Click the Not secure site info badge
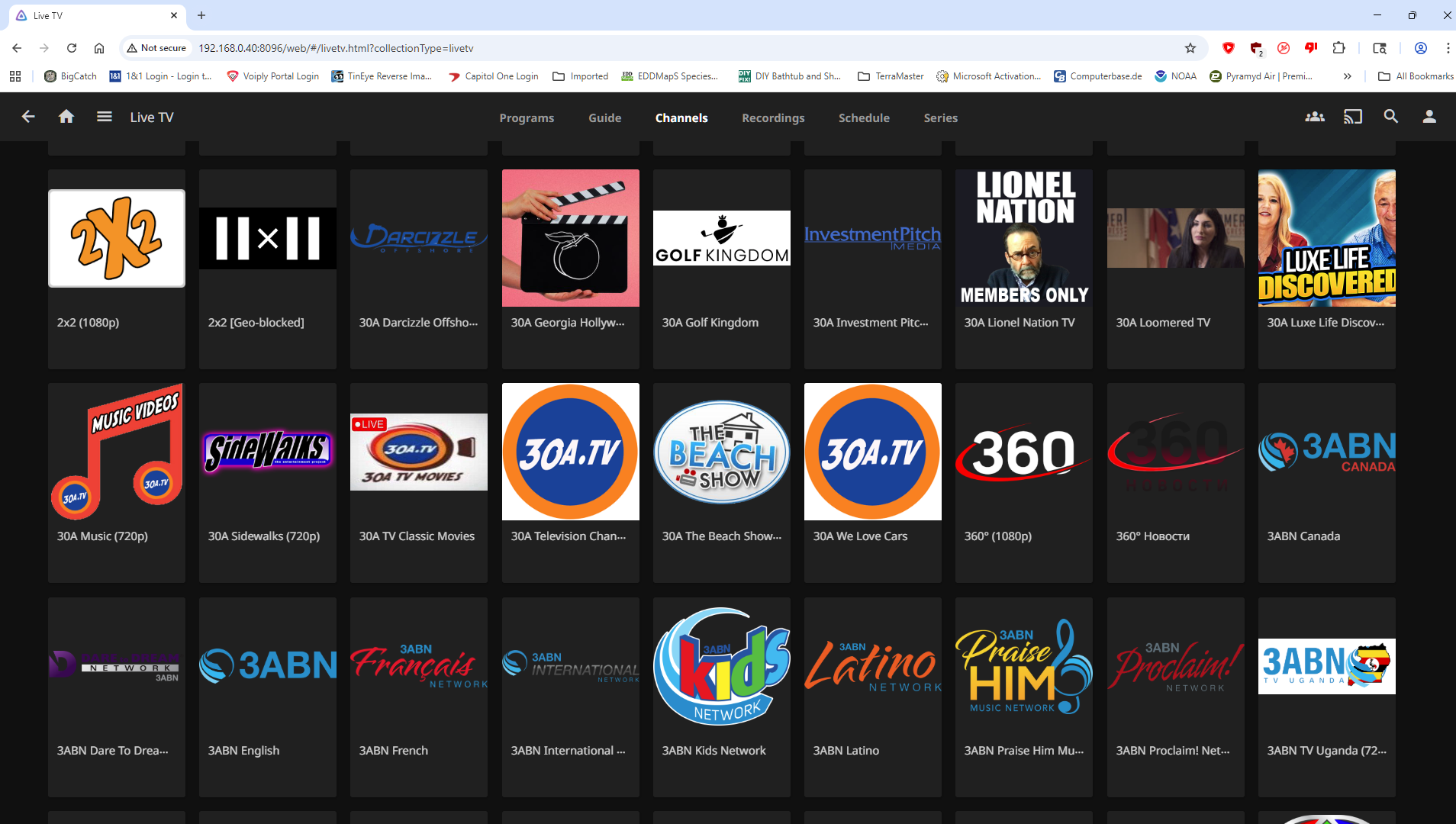 pyautogui.click(x=156, y=48)
